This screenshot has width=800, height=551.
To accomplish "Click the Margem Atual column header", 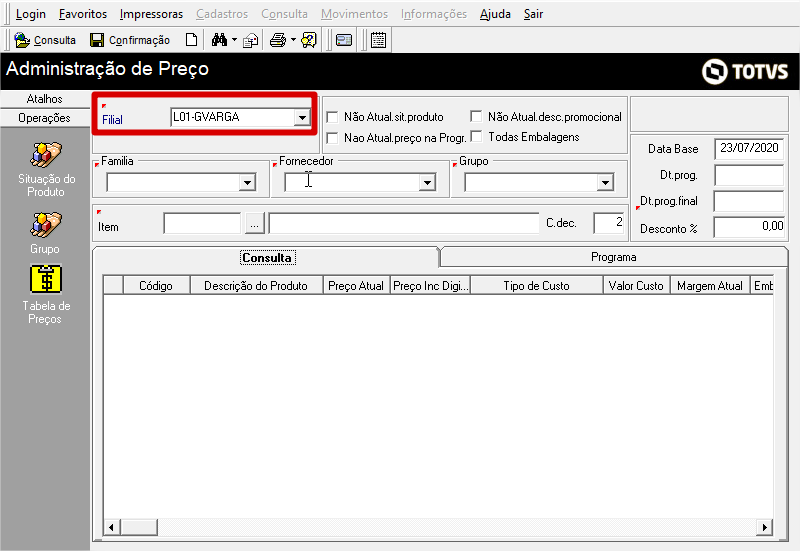I will click(710, 286).
